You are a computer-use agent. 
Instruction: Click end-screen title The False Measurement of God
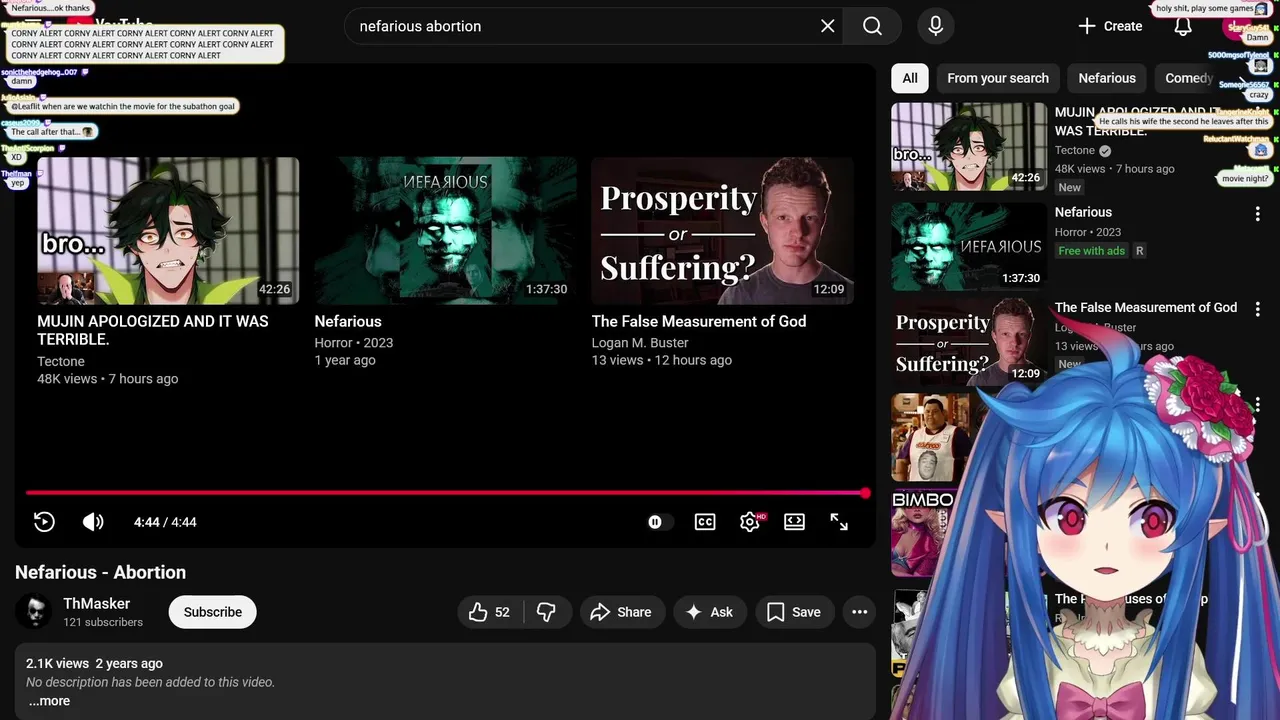[698, 321]
